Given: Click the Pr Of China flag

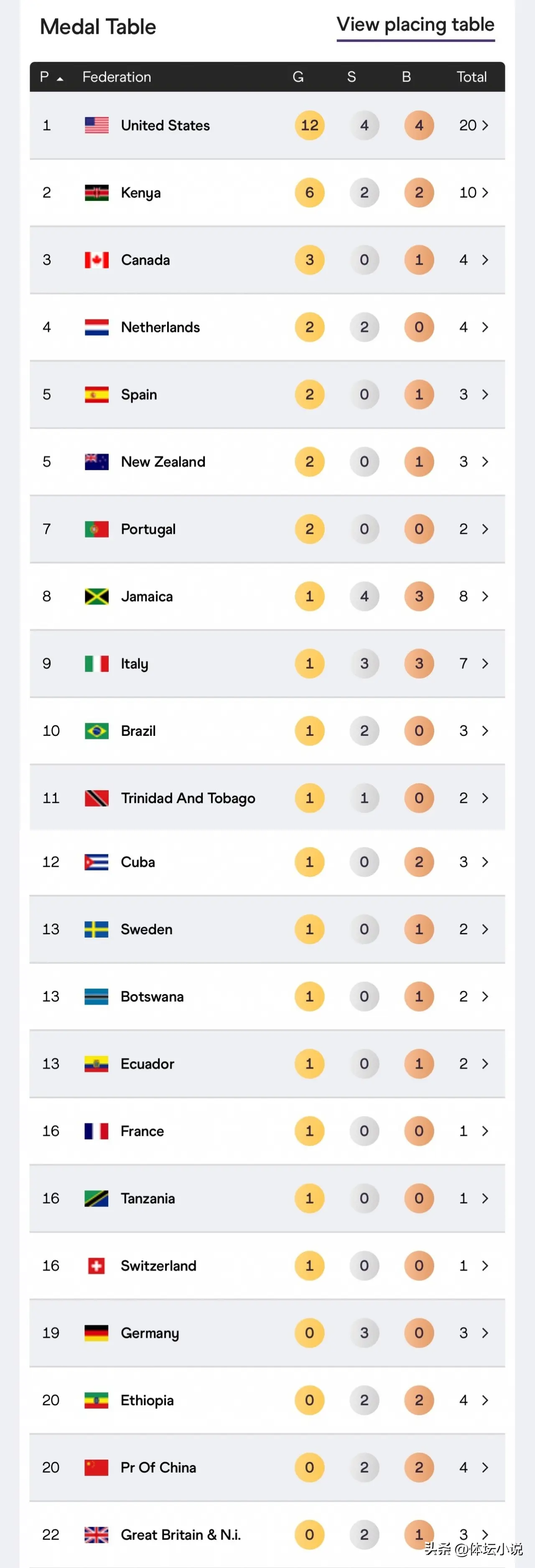Looking at the screenshot, I should point(97,1467).
